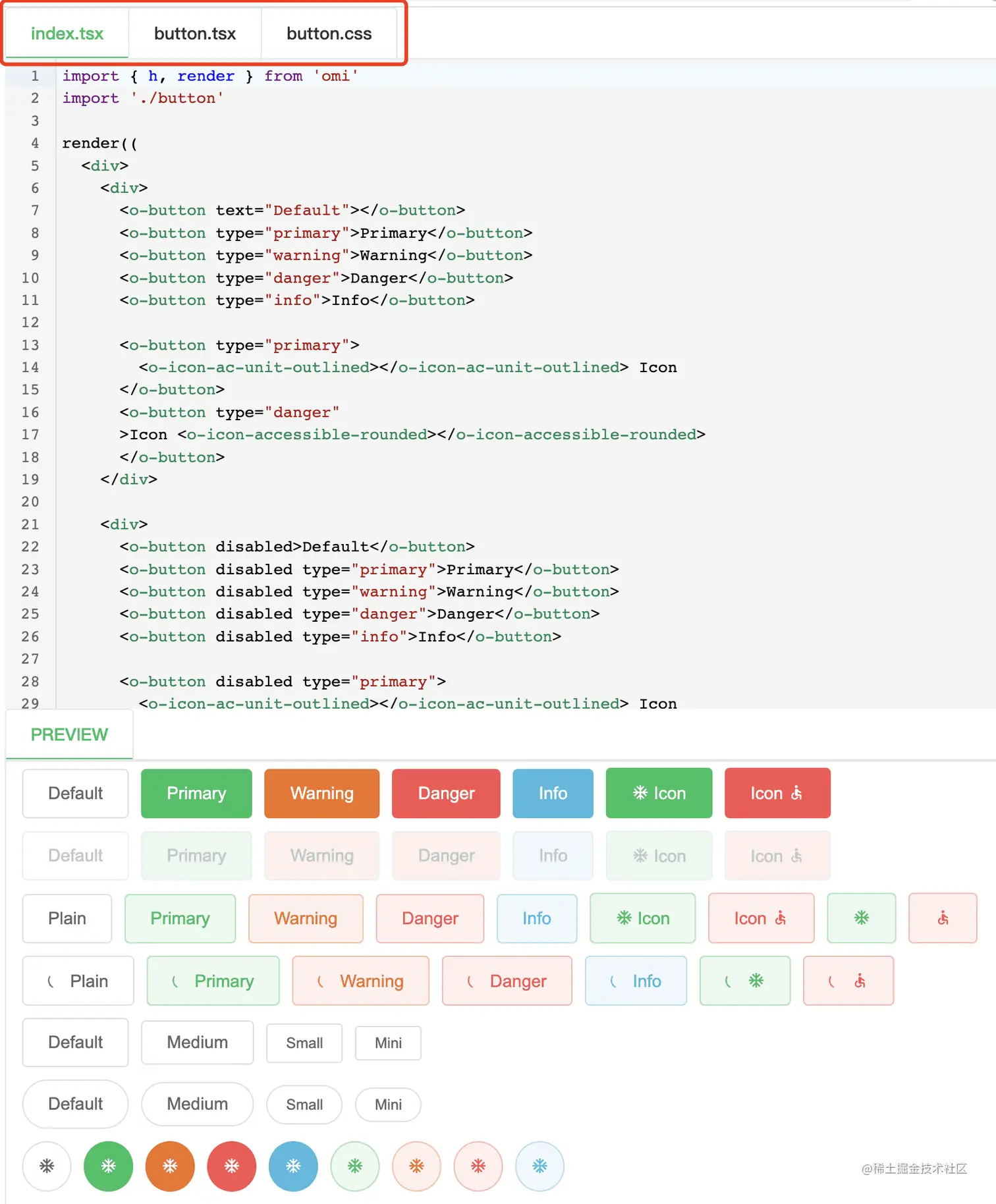Click the light blue circular snowflake button
Screen dimensions: 996x1204
point(539,1166)
